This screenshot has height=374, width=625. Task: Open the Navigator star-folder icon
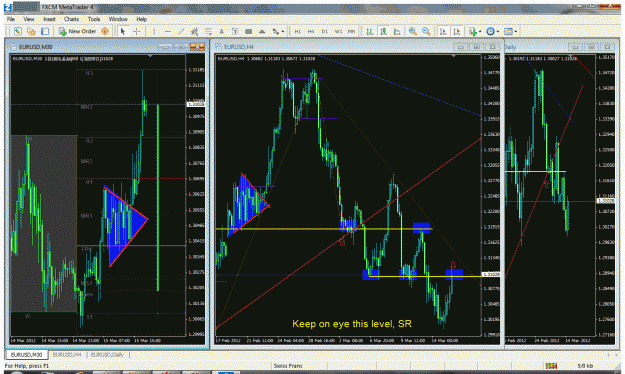pos(31,31)
